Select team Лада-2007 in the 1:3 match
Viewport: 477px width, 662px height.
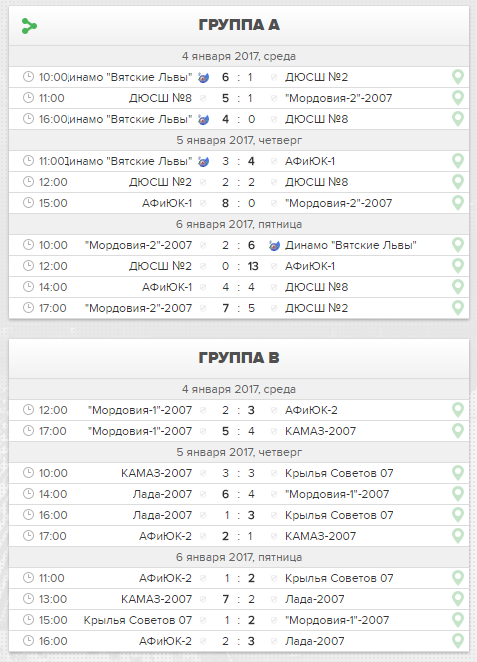pyautogui.click(x=162, y=515)
